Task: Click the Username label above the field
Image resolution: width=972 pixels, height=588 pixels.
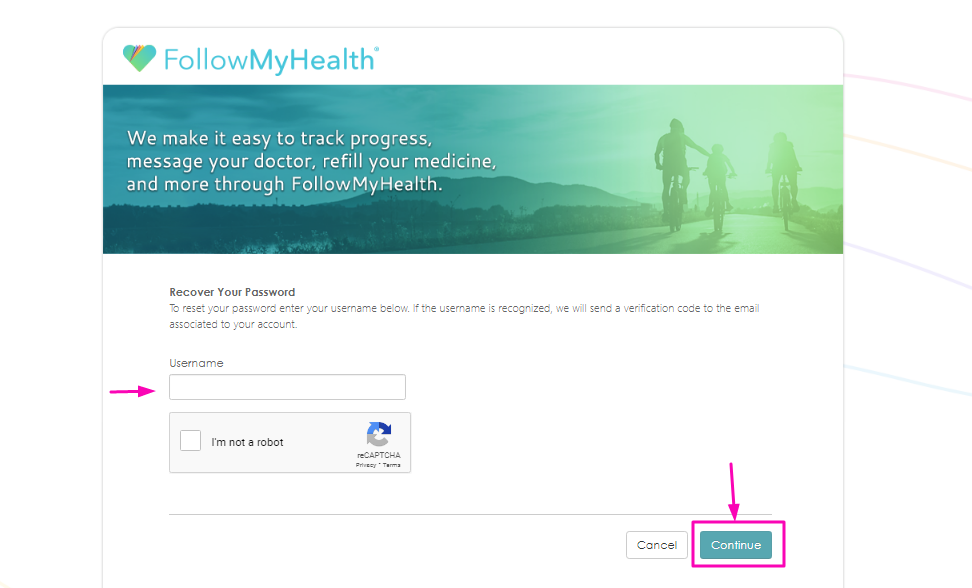Action: tap(197, 363)
